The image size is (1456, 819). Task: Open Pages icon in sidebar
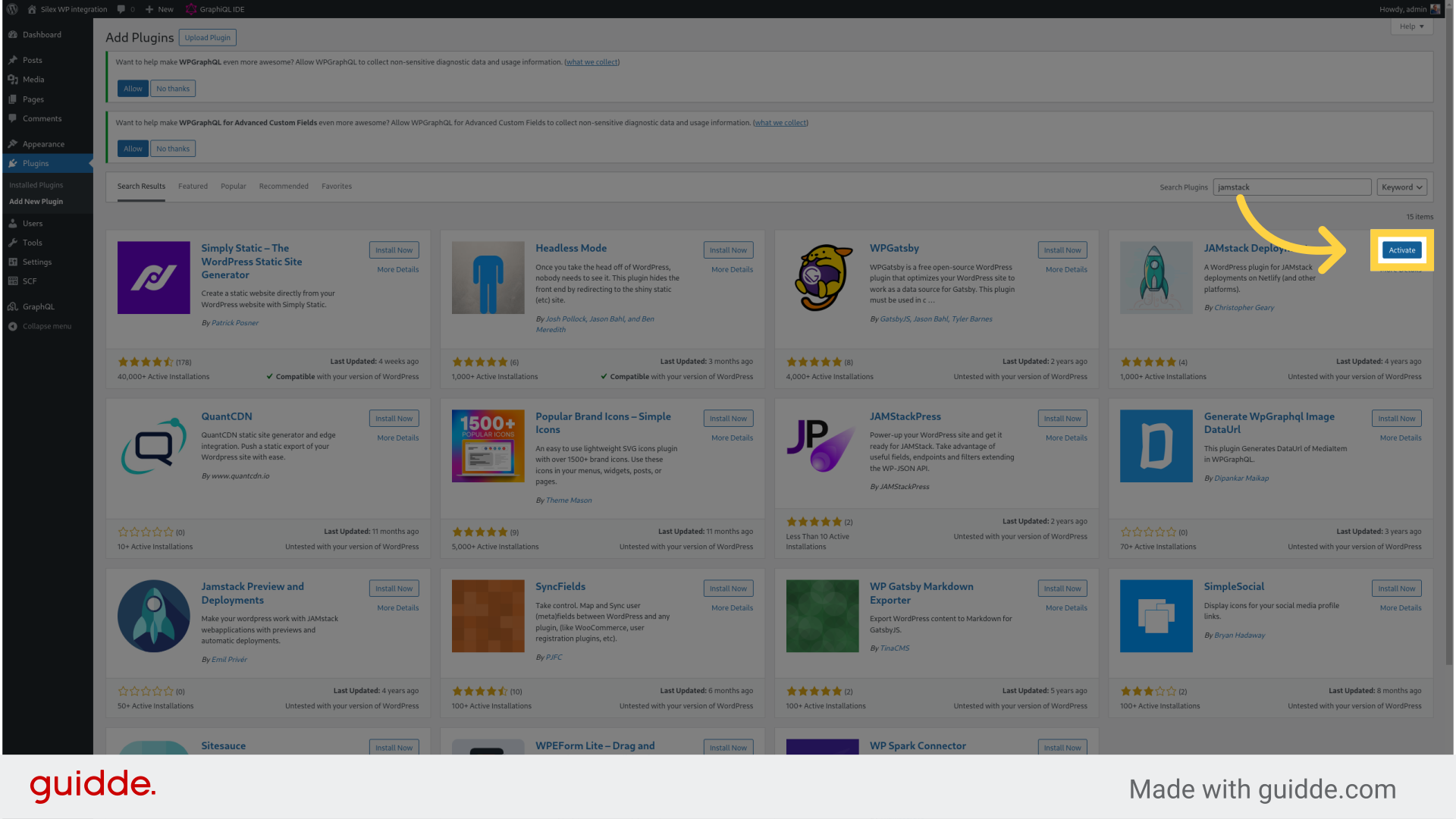pos(12,99)
